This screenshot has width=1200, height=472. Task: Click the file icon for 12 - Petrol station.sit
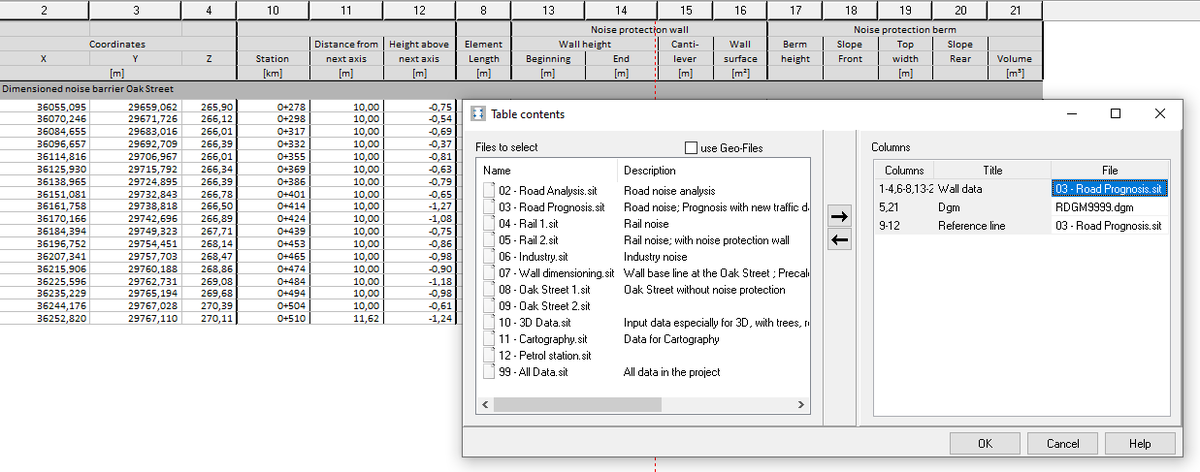point(489,355)
